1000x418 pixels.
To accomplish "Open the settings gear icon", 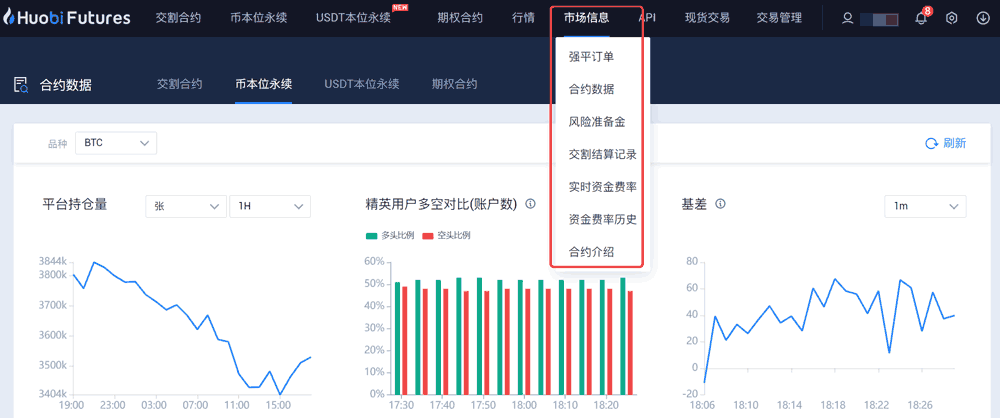I will (951, 18).
